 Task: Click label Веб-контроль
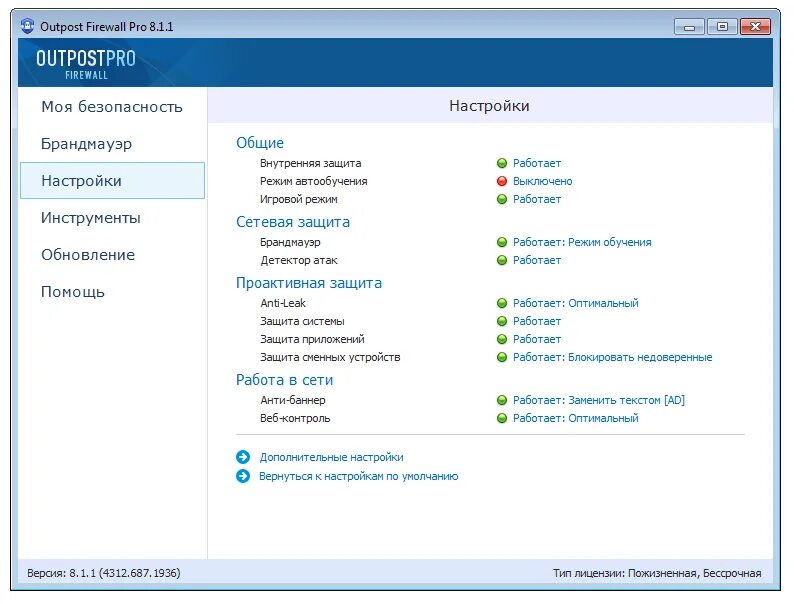295,418
